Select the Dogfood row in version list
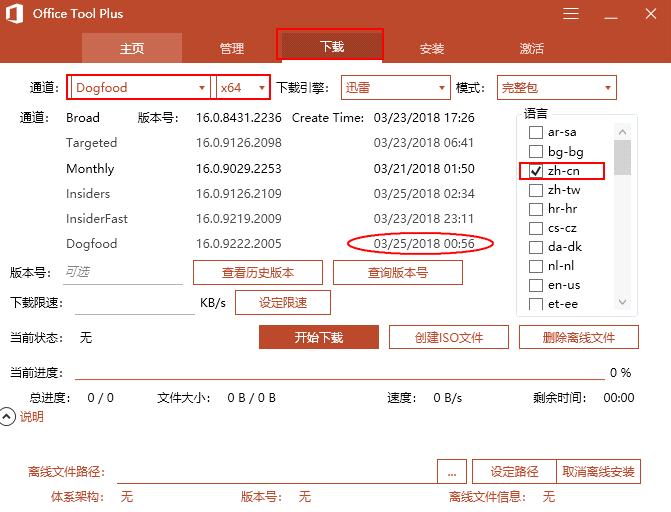 [91, 244]
